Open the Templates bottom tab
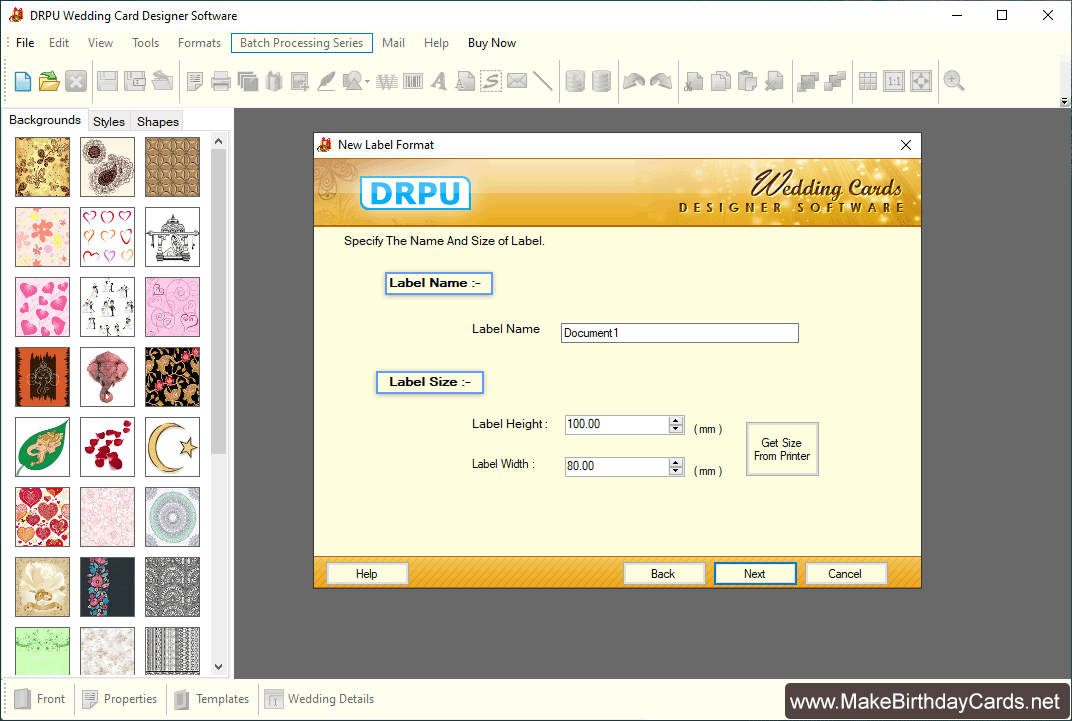 (x=211, y=698)
